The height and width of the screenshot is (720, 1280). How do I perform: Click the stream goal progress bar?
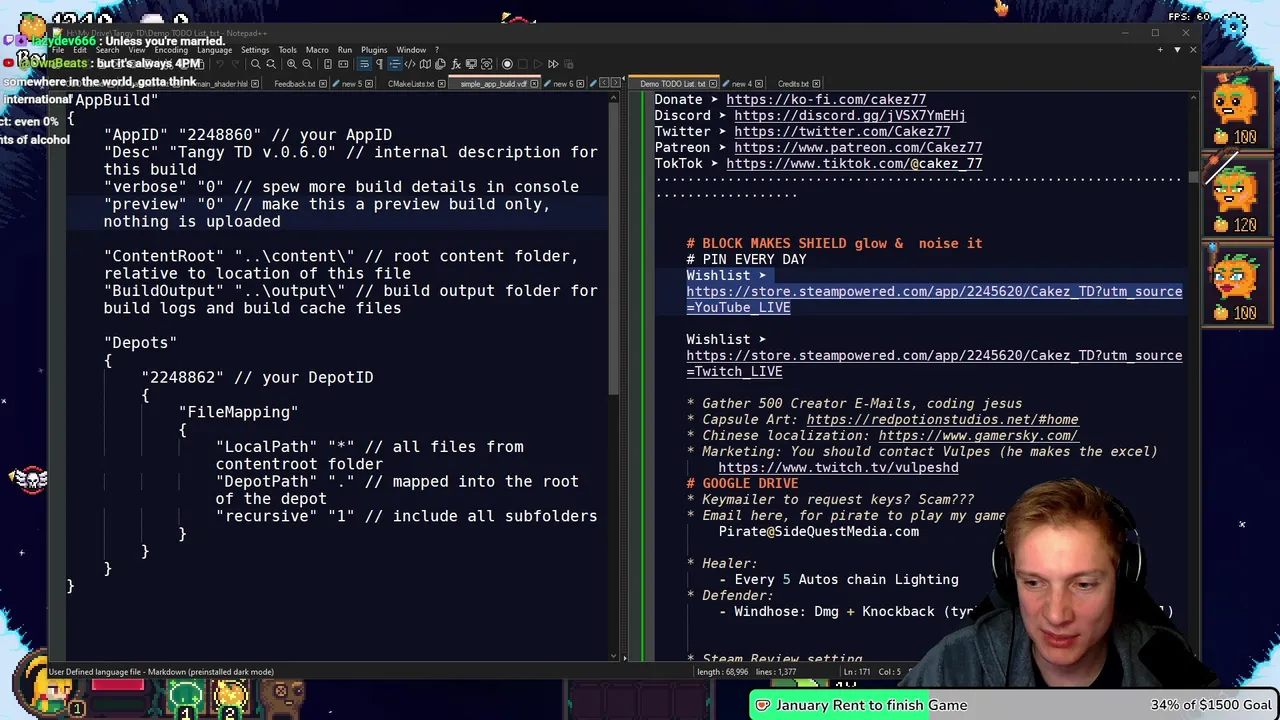click(1013, 705)
